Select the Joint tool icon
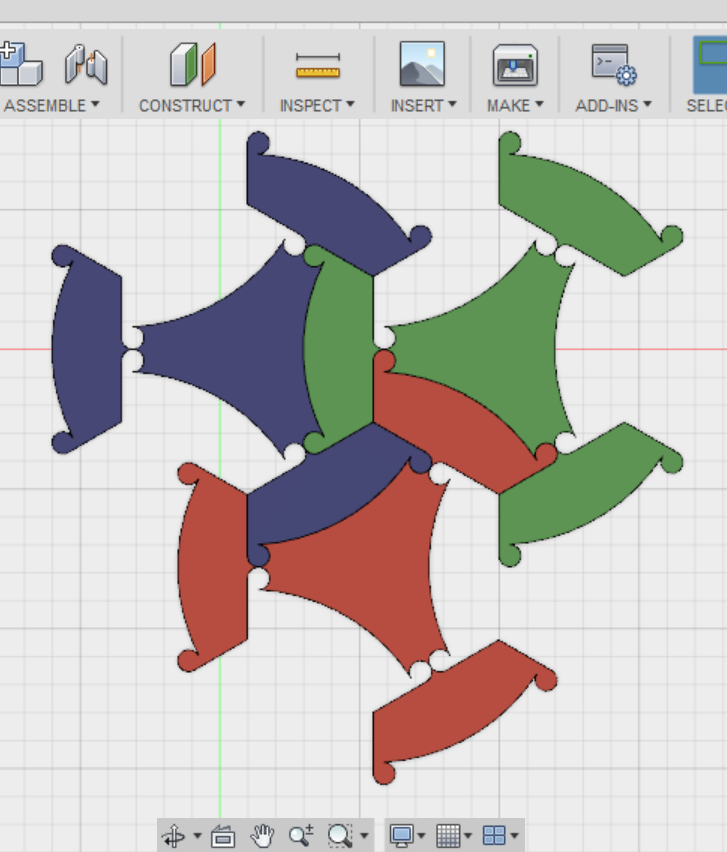The width and height of the screenshot is (727, 852). (x=85, y=65)
